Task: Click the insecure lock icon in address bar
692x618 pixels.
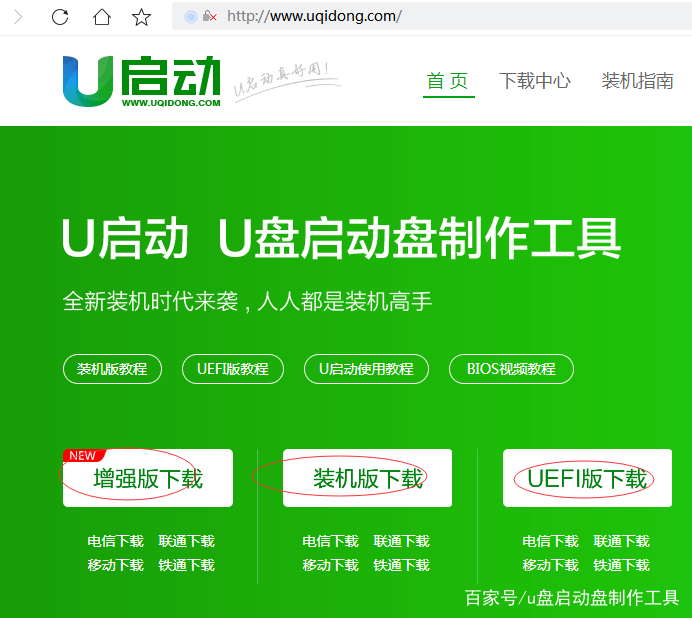Action: tap(209, 17)
